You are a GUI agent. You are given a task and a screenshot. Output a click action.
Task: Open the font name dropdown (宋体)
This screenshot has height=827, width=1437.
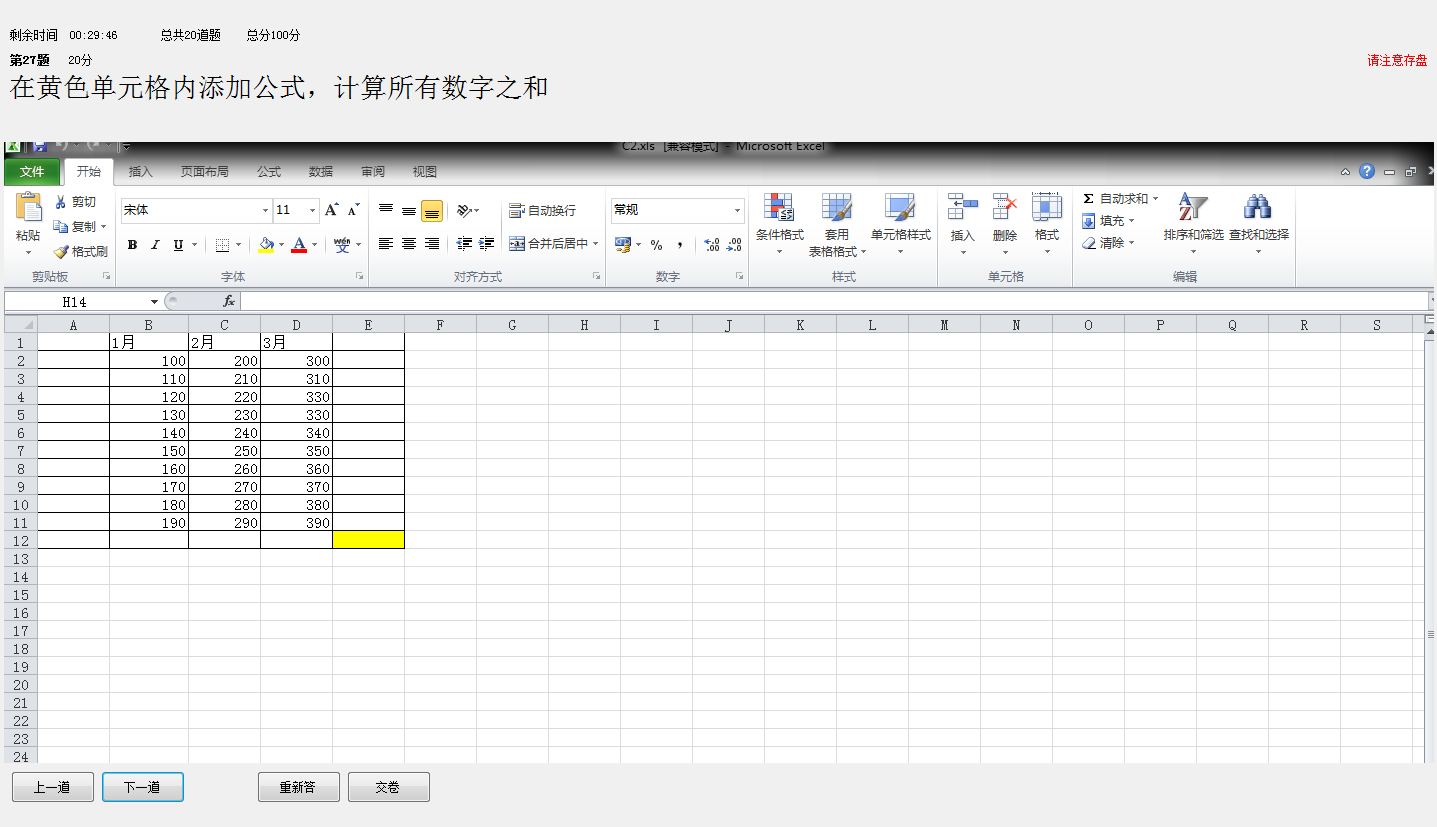[265, 211]
